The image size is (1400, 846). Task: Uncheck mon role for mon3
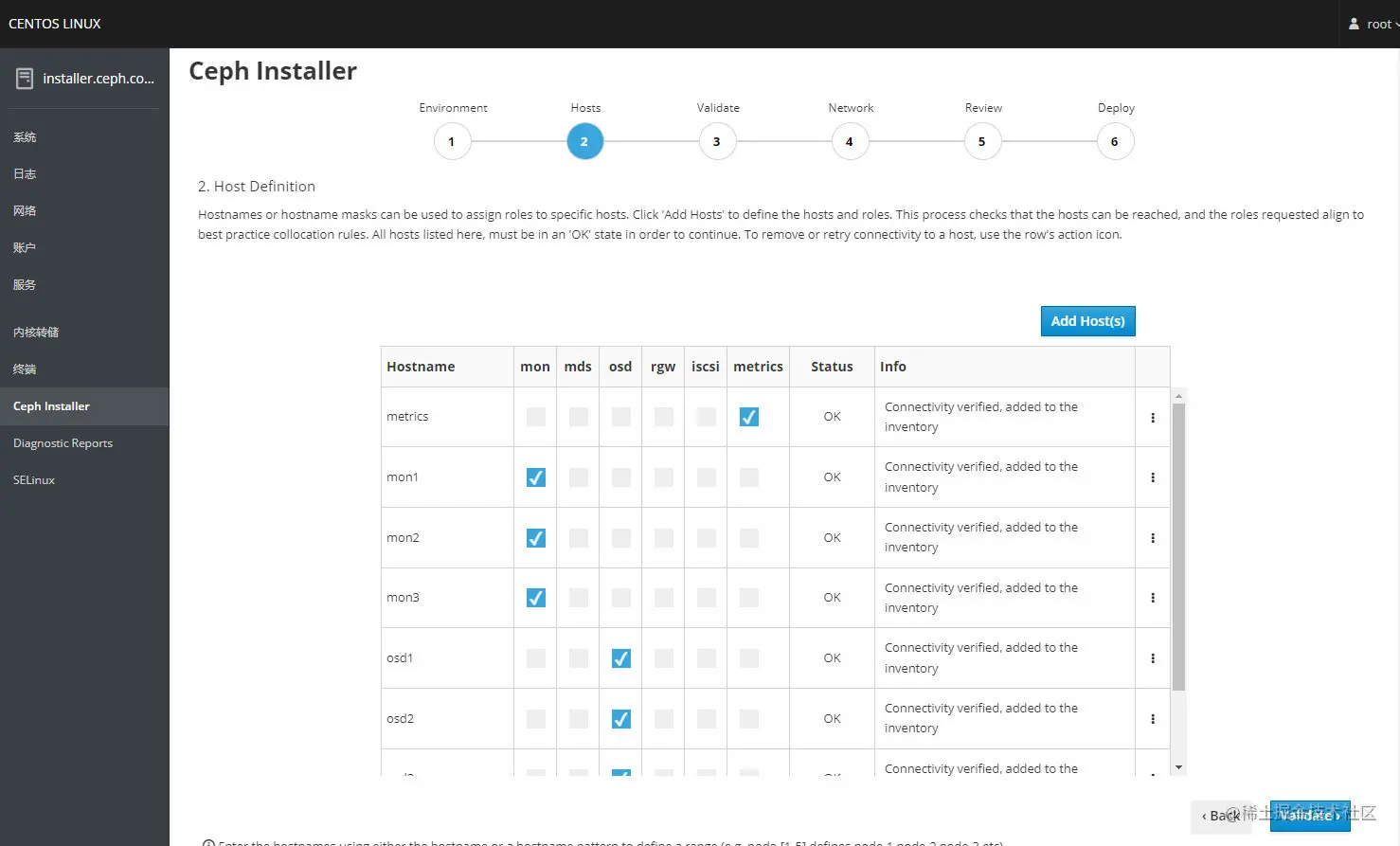point(536,598)
